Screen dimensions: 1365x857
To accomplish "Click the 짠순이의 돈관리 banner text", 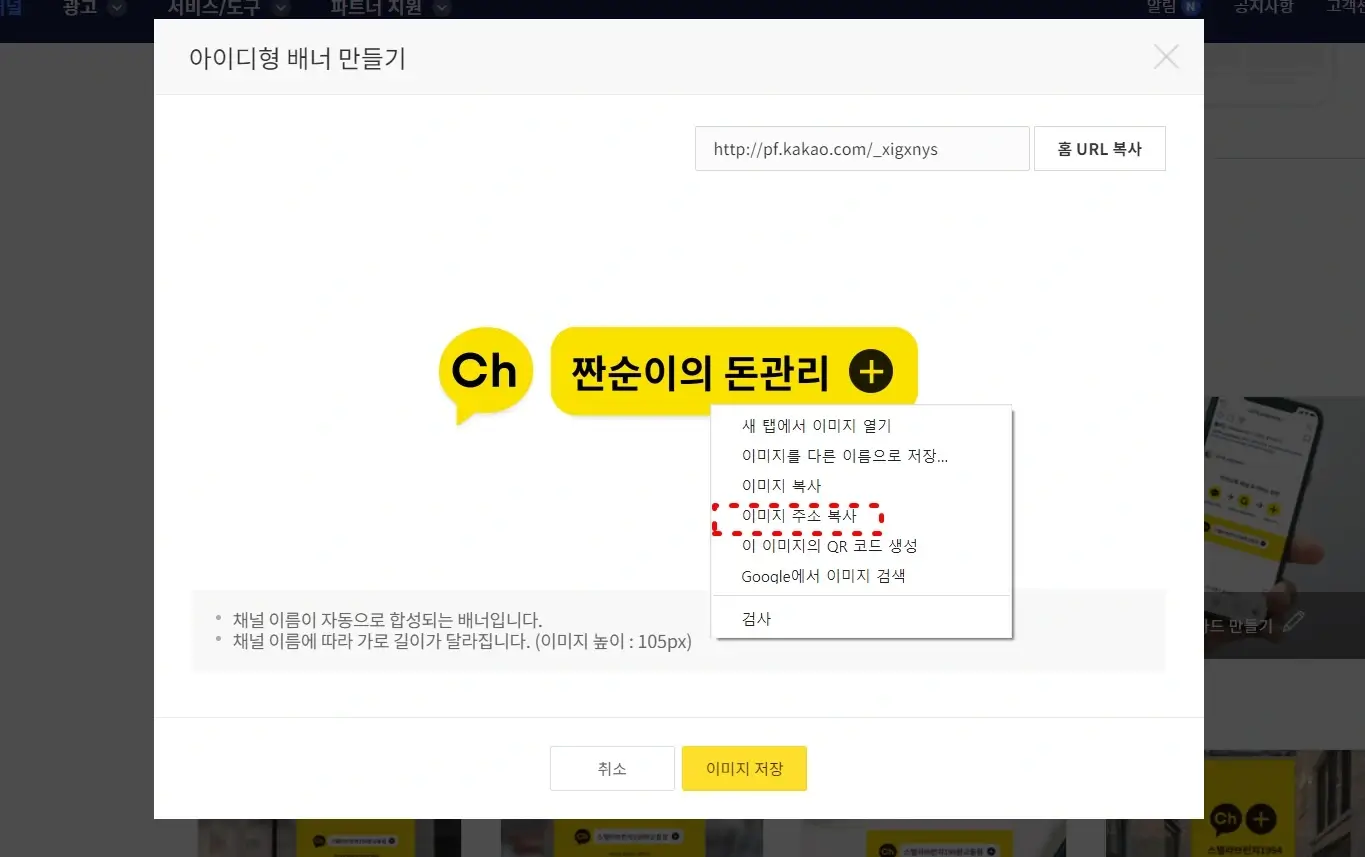I will (700, 373).
